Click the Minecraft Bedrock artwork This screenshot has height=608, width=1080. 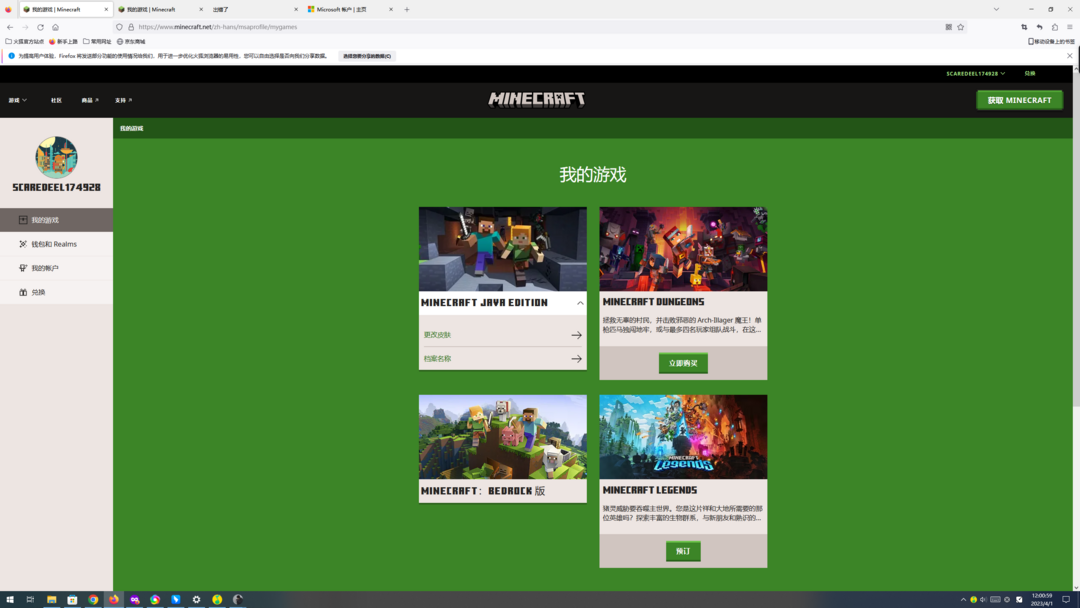coord(503,437)
